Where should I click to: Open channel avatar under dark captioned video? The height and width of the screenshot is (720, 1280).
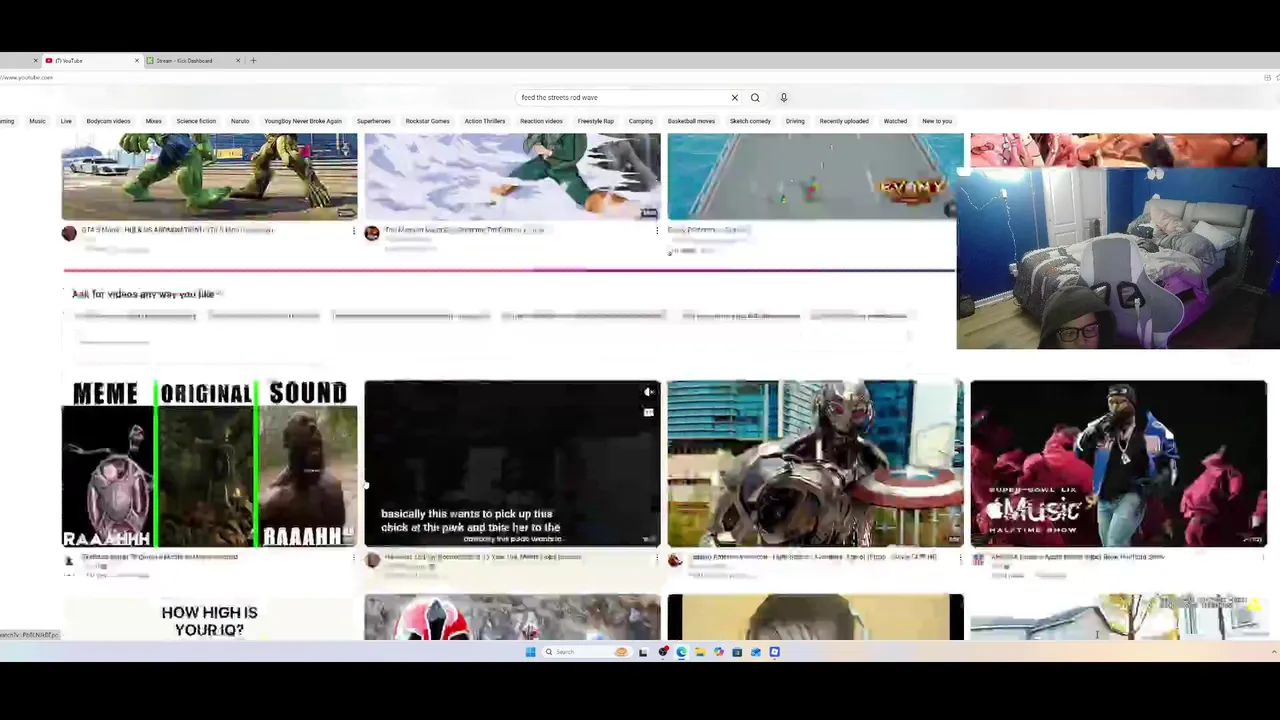coord(372,561)
